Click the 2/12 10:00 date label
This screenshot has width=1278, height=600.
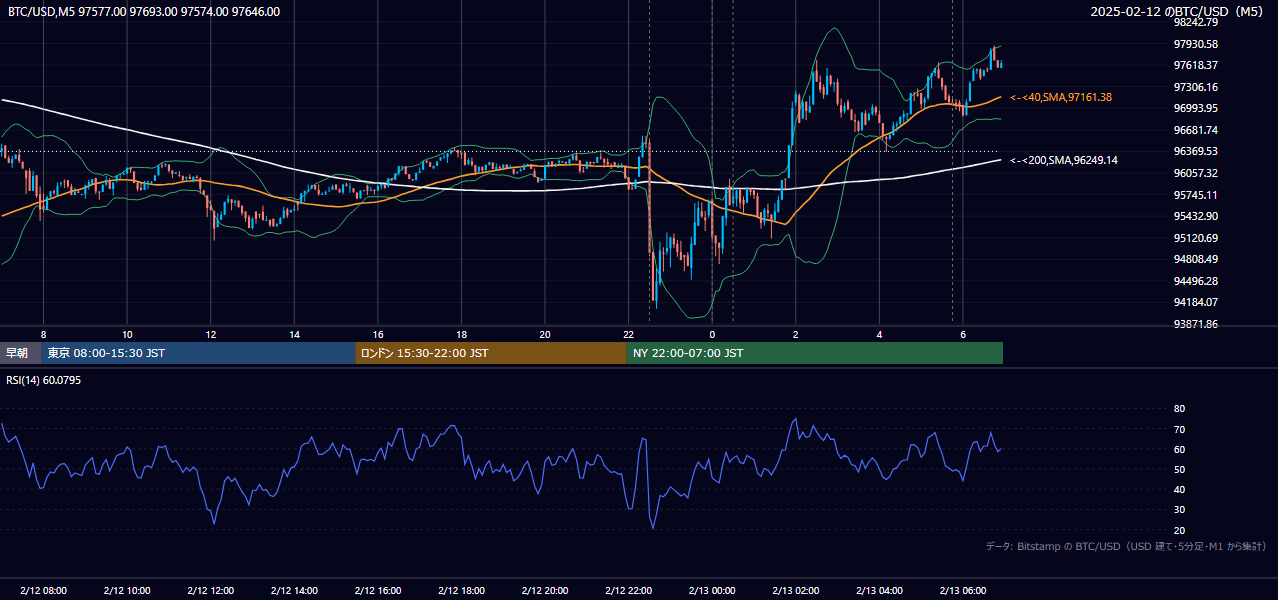click(127, 590)
